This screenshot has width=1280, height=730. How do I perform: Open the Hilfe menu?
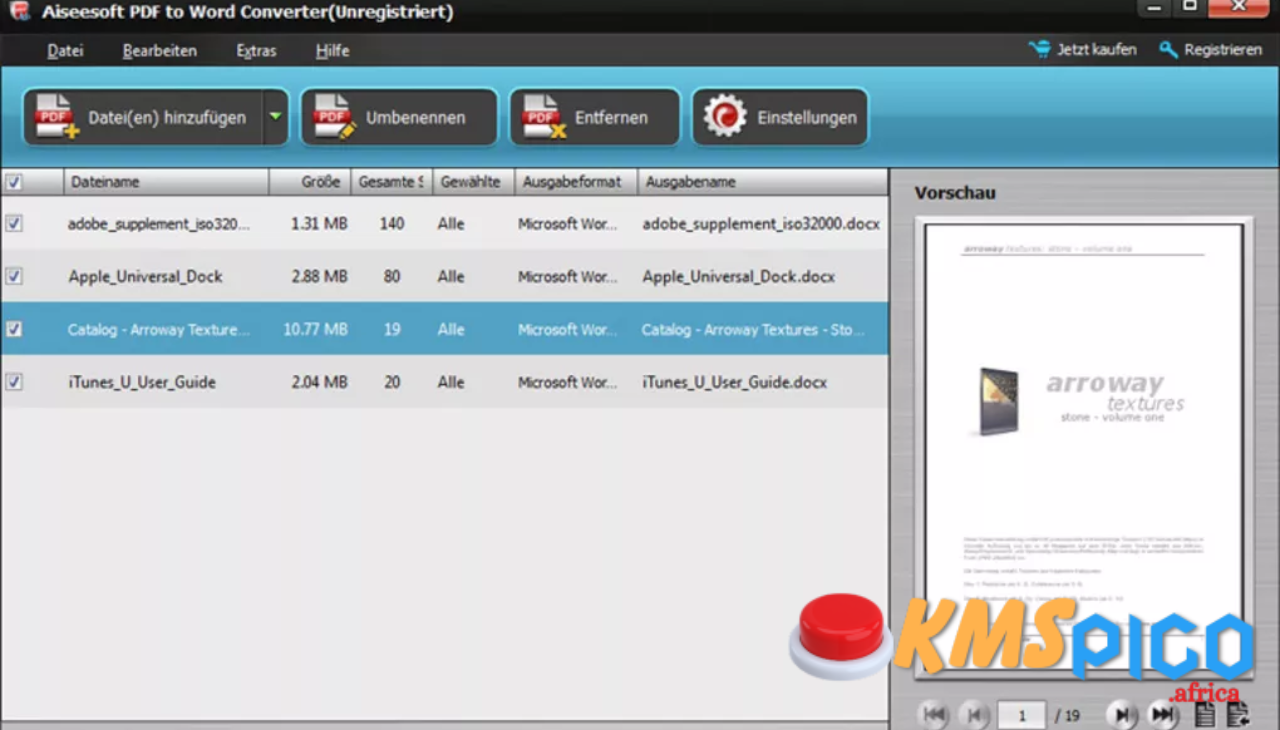[x=332, y=50]
